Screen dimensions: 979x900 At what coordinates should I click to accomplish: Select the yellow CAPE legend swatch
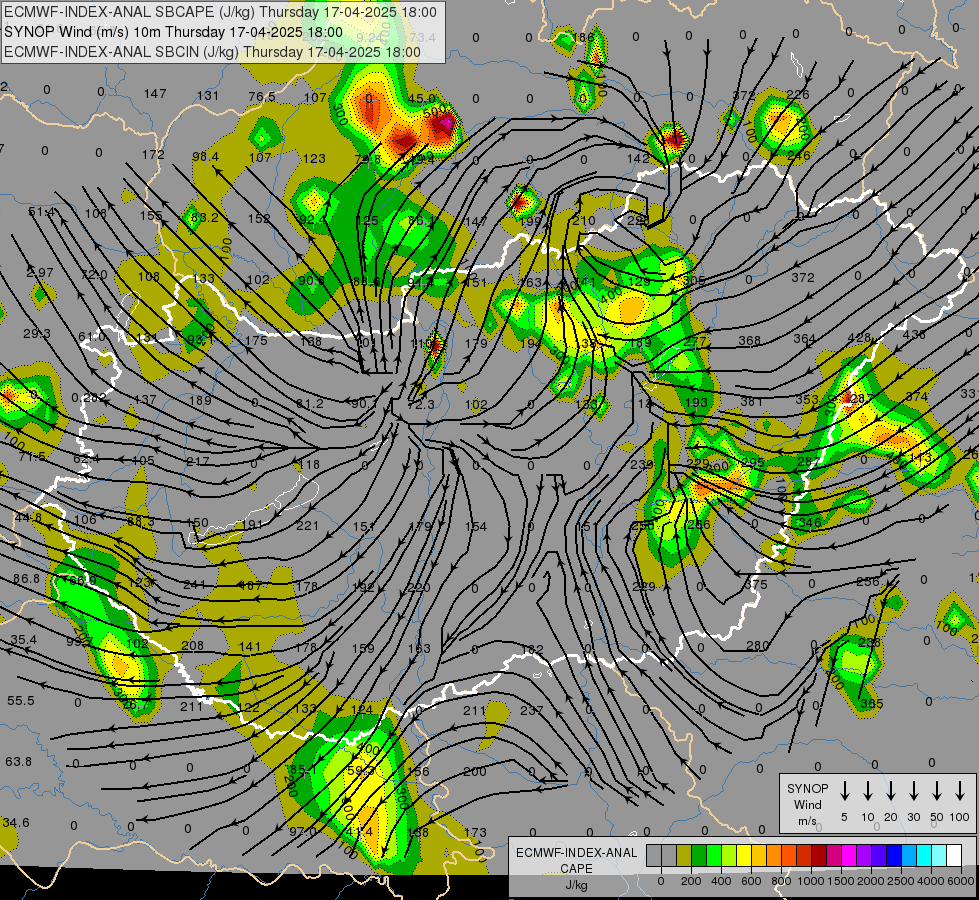click(x=744, y=856)
